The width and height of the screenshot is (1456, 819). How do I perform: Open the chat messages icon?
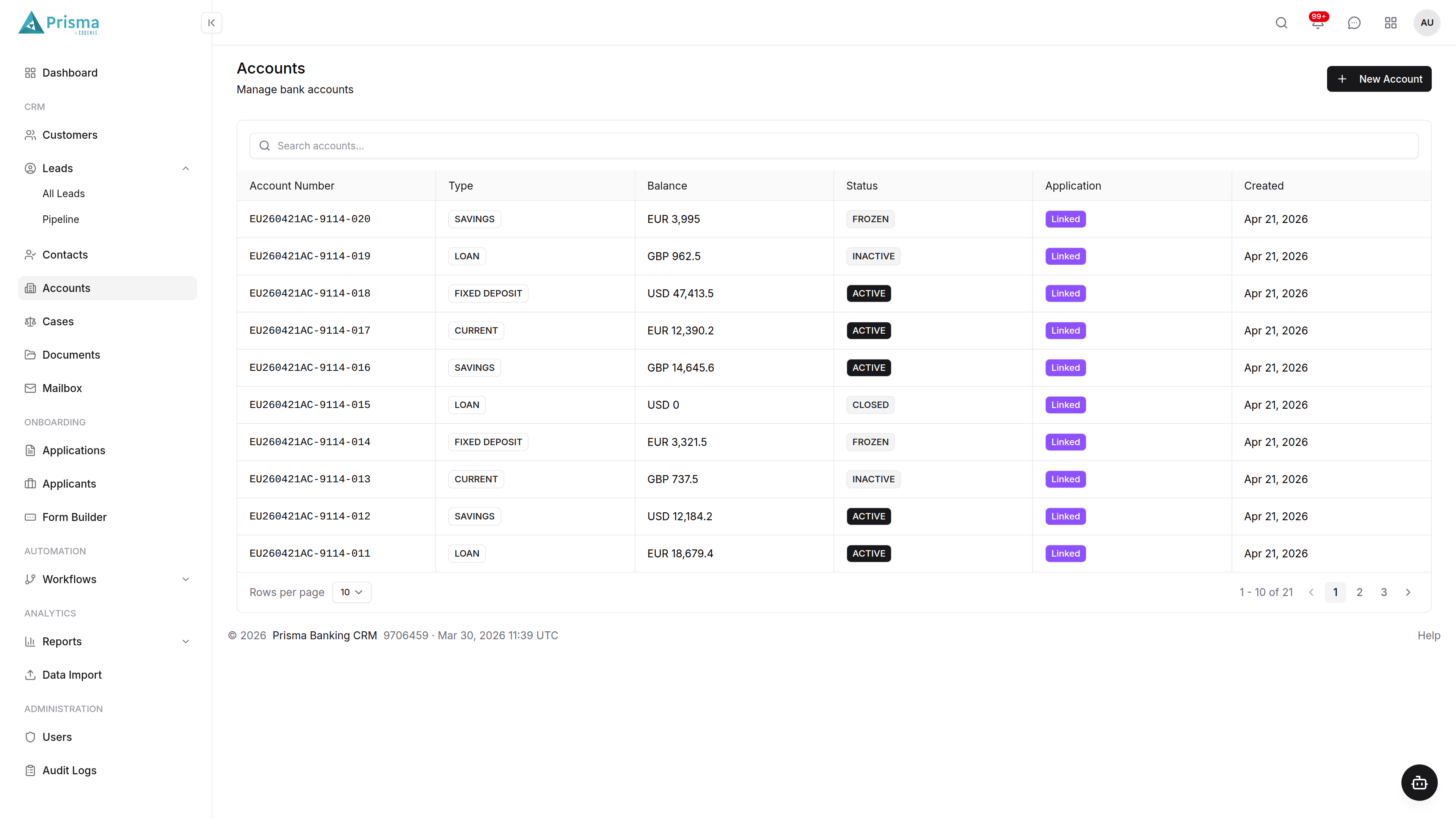(x=1354, y=23)
